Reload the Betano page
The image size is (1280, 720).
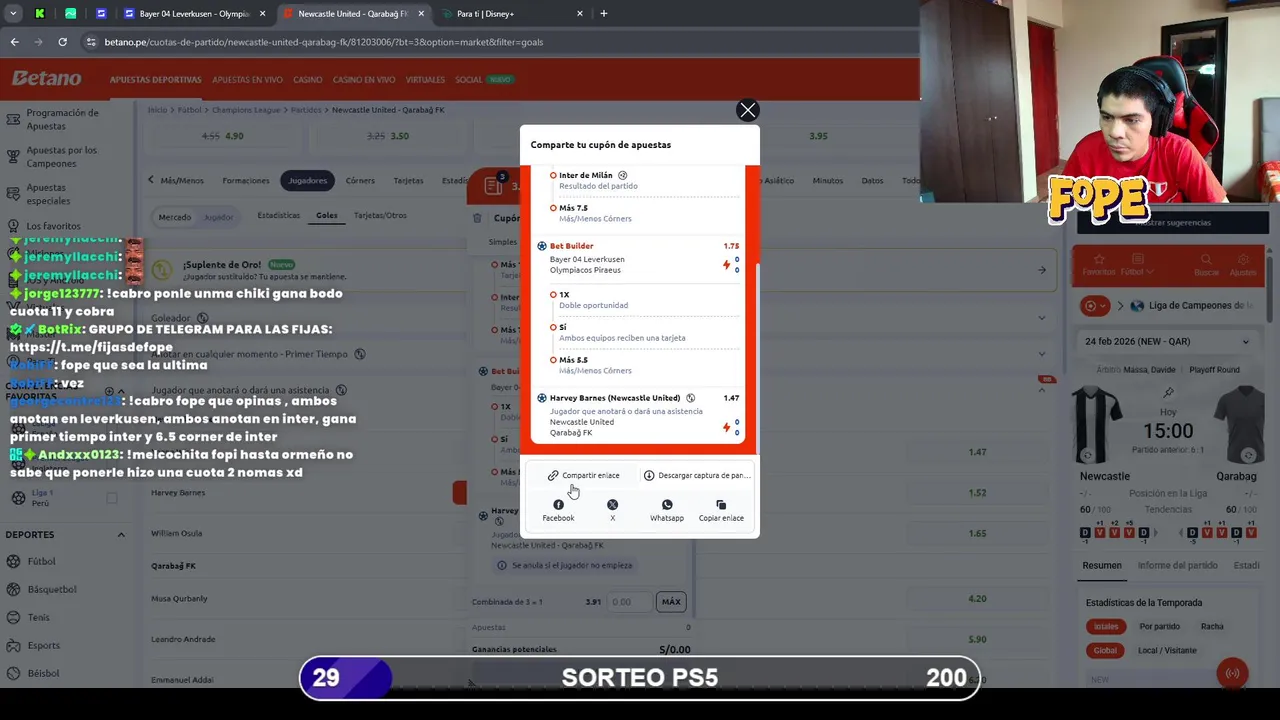point(62,42)
